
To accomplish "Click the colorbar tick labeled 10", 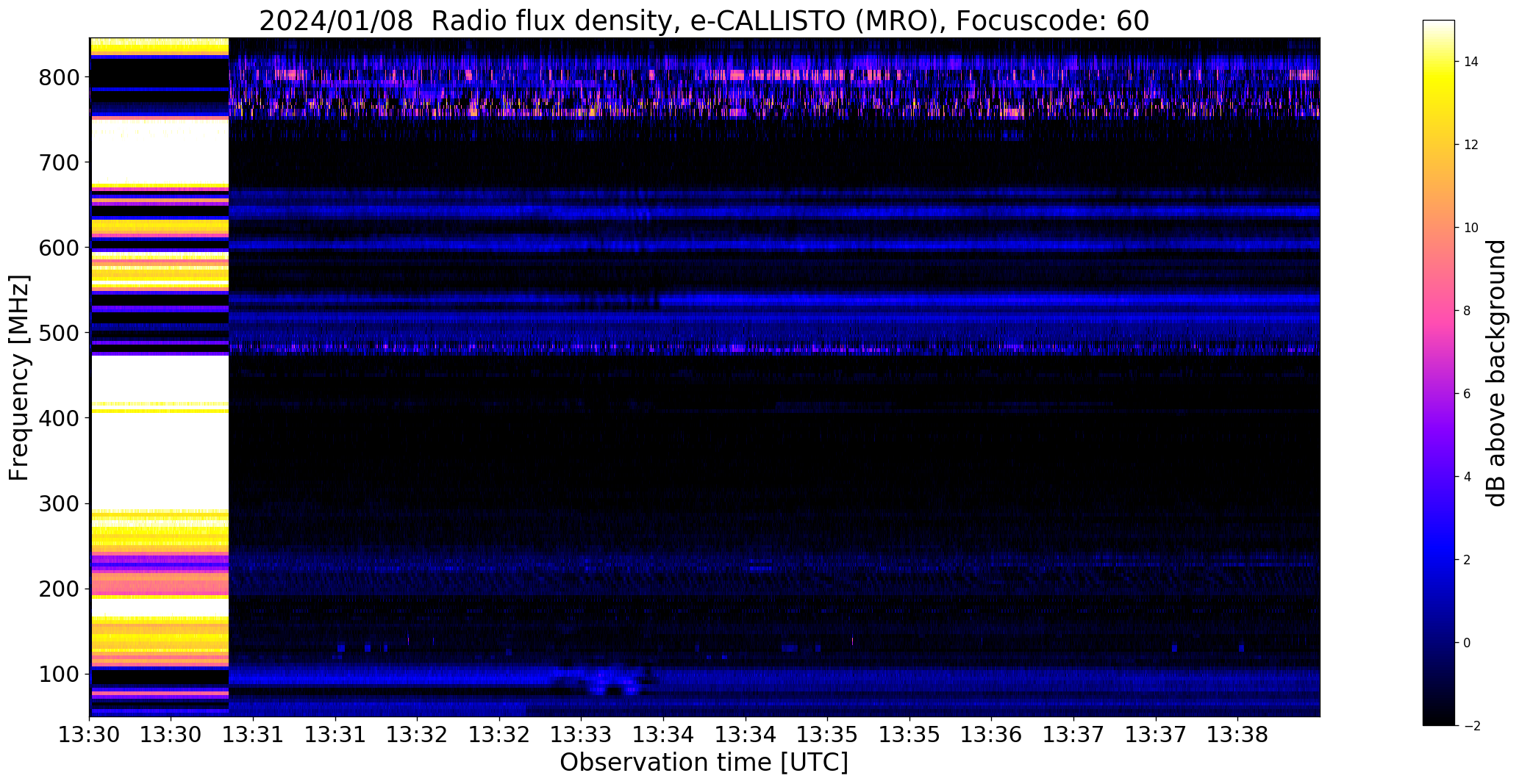I will pyautogui.click(x=1470, y=228).
